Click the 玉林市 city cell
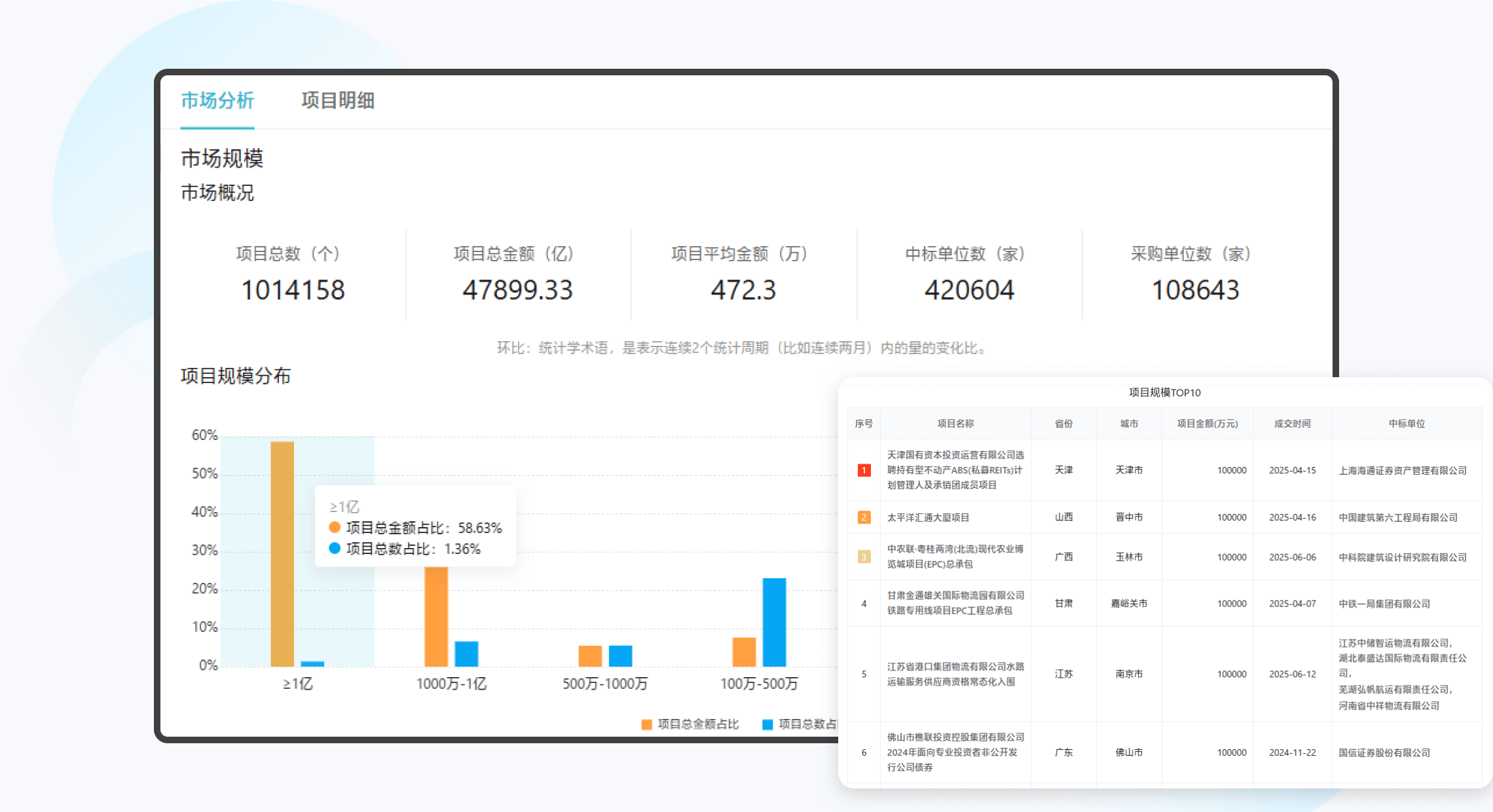 click(x=1129, y=557)
